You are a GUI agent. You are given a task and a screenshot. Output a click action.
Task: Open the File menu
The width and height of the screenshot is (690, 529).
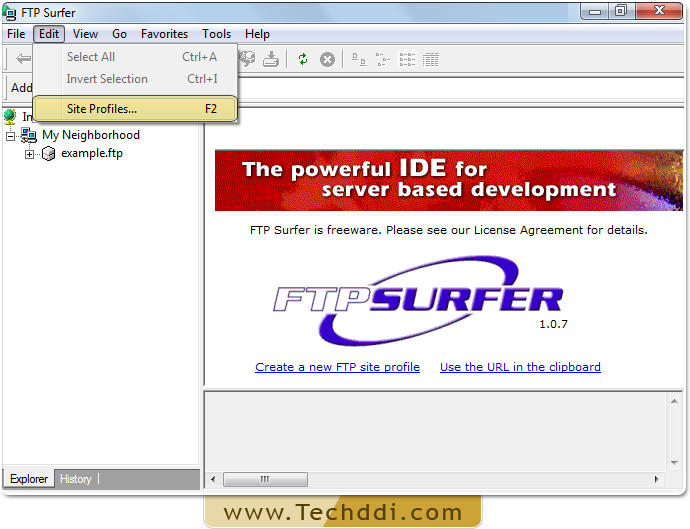coord(16,34)
